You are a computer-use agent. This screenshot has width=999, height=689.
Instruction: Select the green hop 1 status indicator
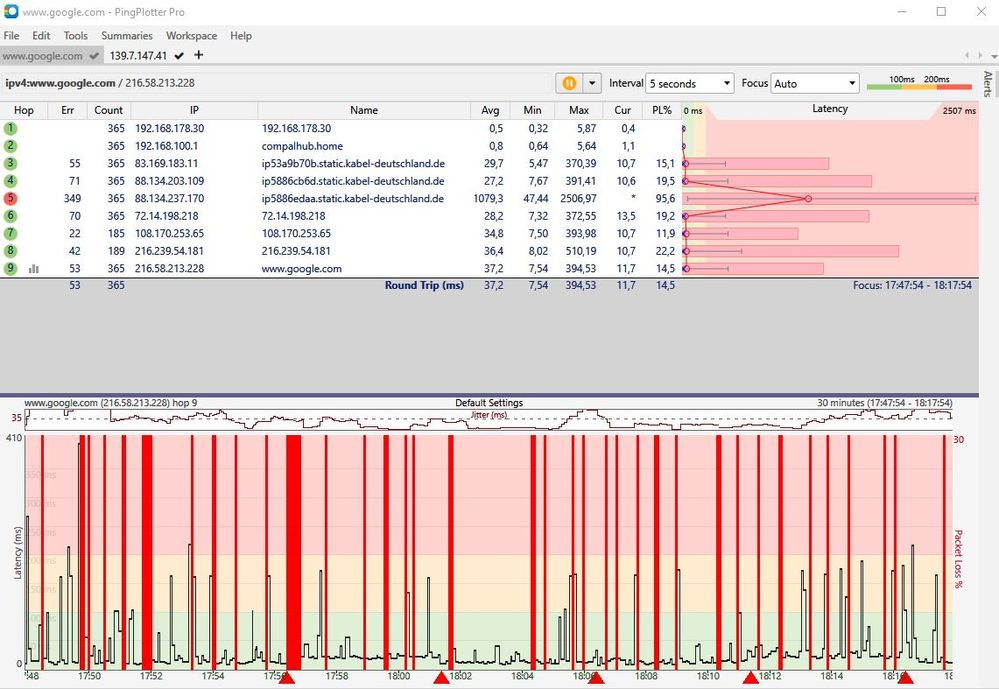coord(13,127)
